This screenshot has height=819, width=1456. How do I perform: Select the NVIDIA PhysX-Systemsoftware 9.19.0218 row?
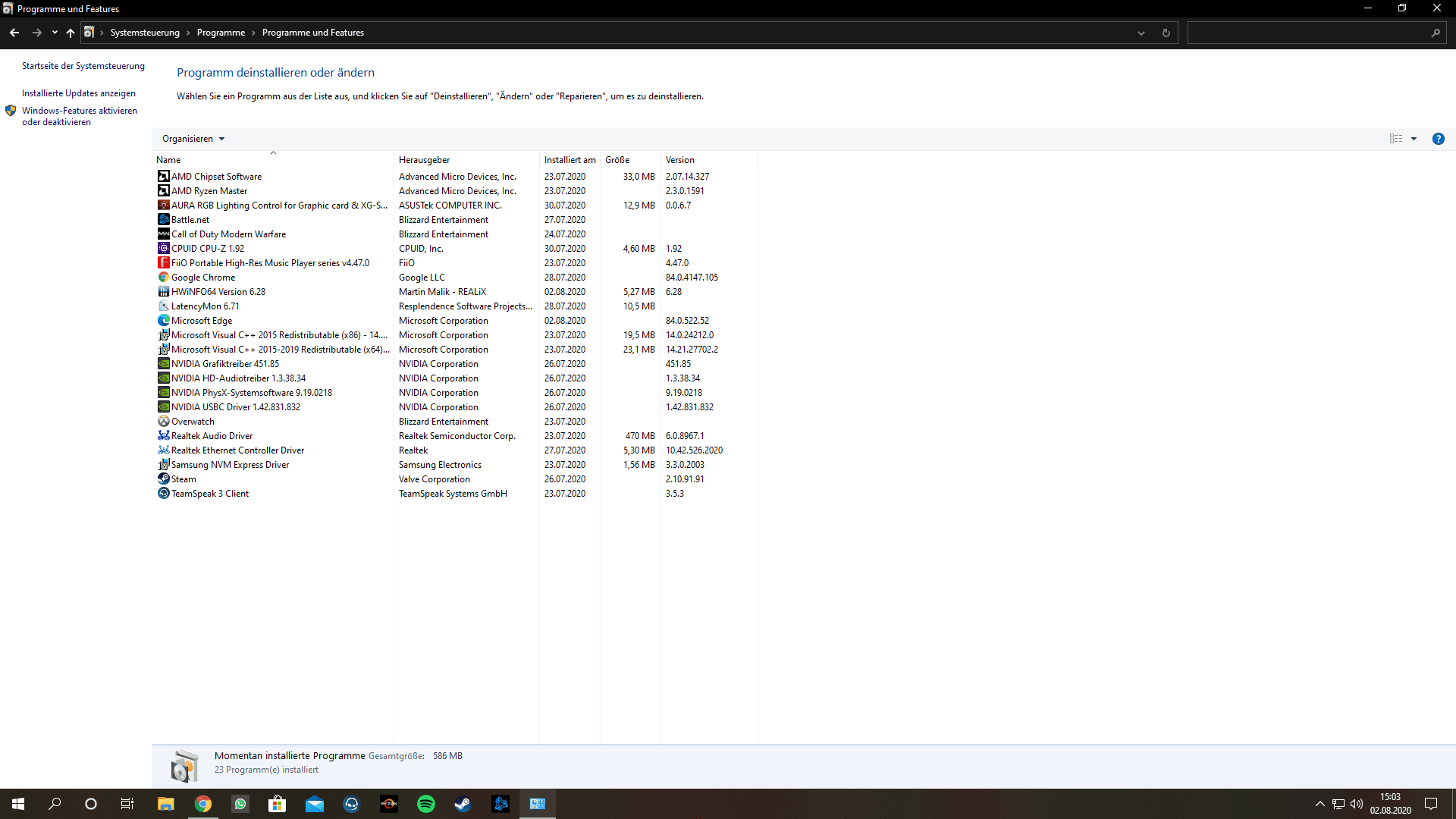click(455, 393)
